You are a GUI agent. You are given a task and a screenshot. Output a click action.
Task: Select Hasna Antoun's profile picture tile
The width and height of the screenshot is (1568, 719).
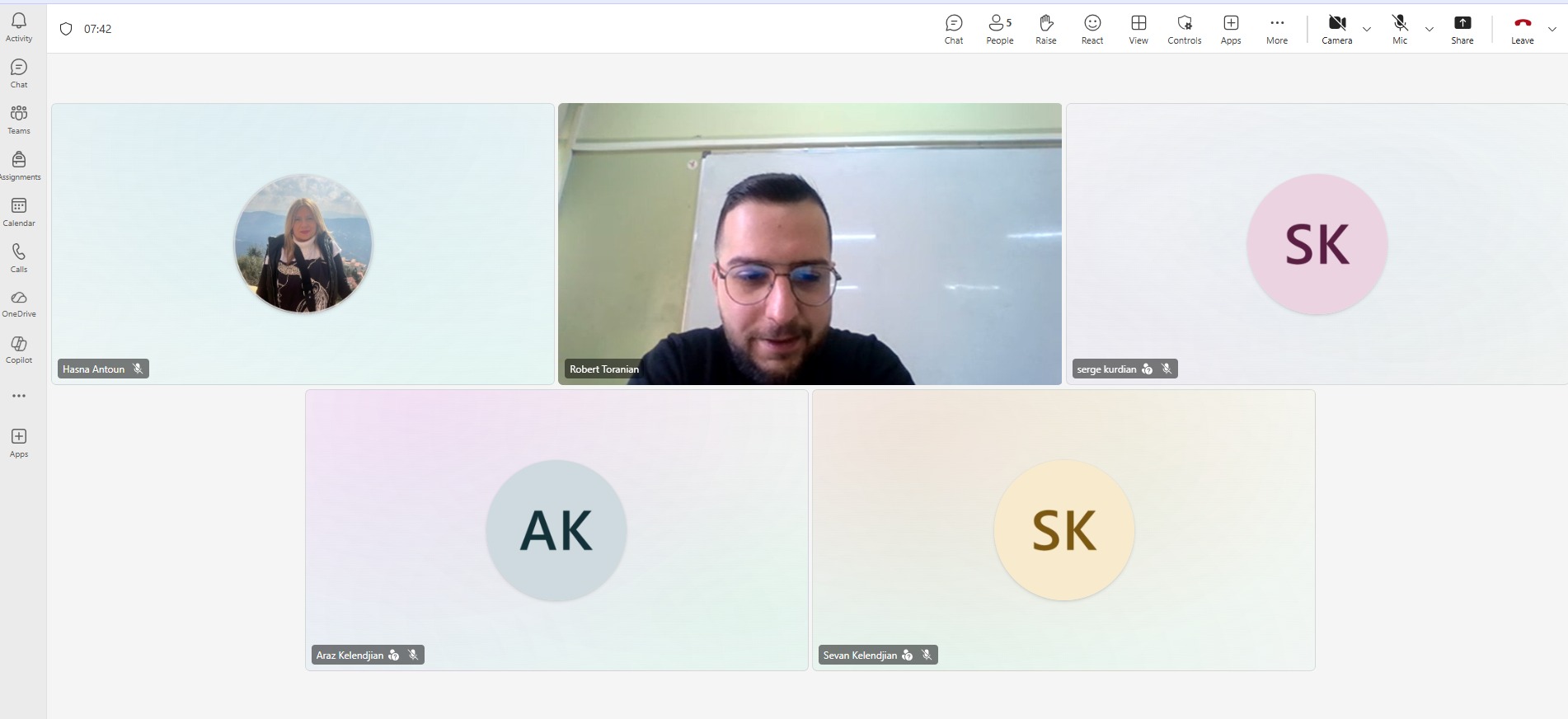pos(303,244)
